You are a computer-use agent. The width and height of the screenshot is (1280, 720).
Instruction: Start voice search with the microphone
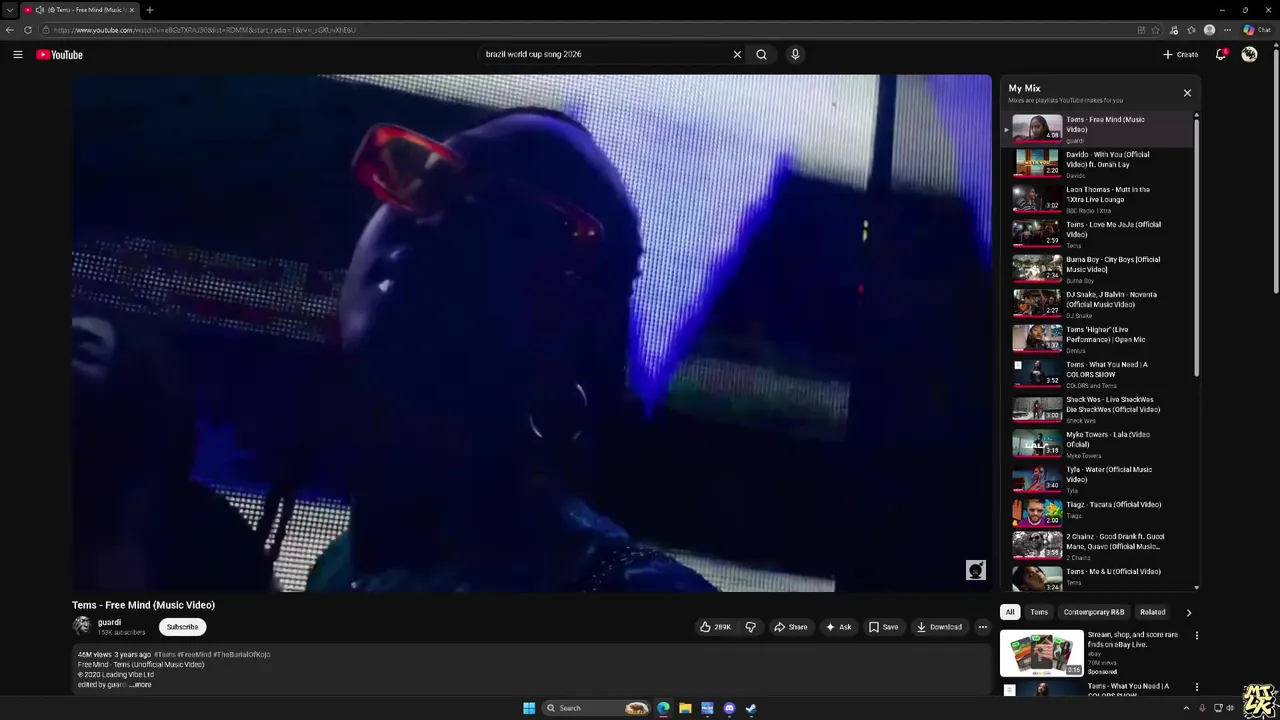[795, 54]
